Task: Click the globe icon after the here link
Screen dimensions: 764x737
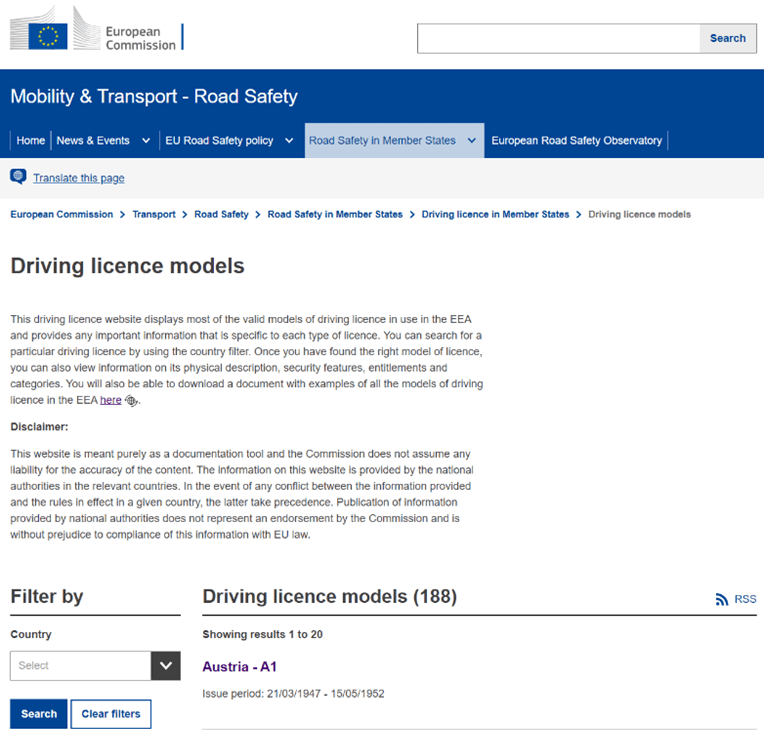Action: [x=131, y=400]
